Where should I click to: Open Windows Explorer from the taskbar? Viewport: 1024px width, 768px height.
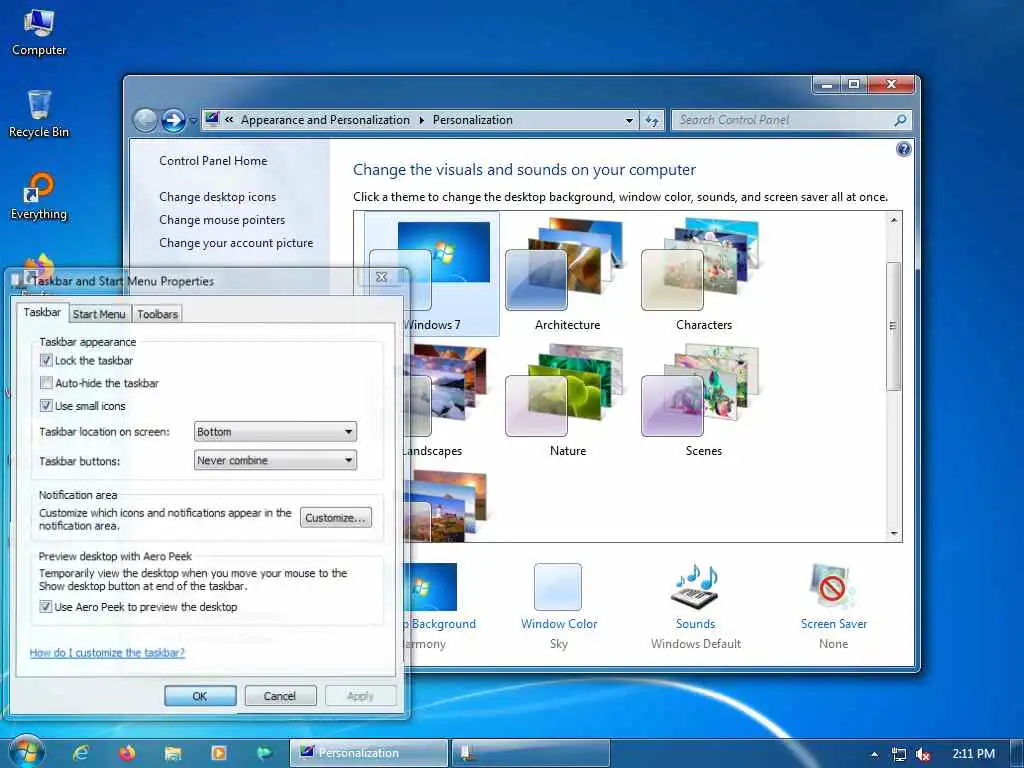pyautogui.click(x=172, y=753)
